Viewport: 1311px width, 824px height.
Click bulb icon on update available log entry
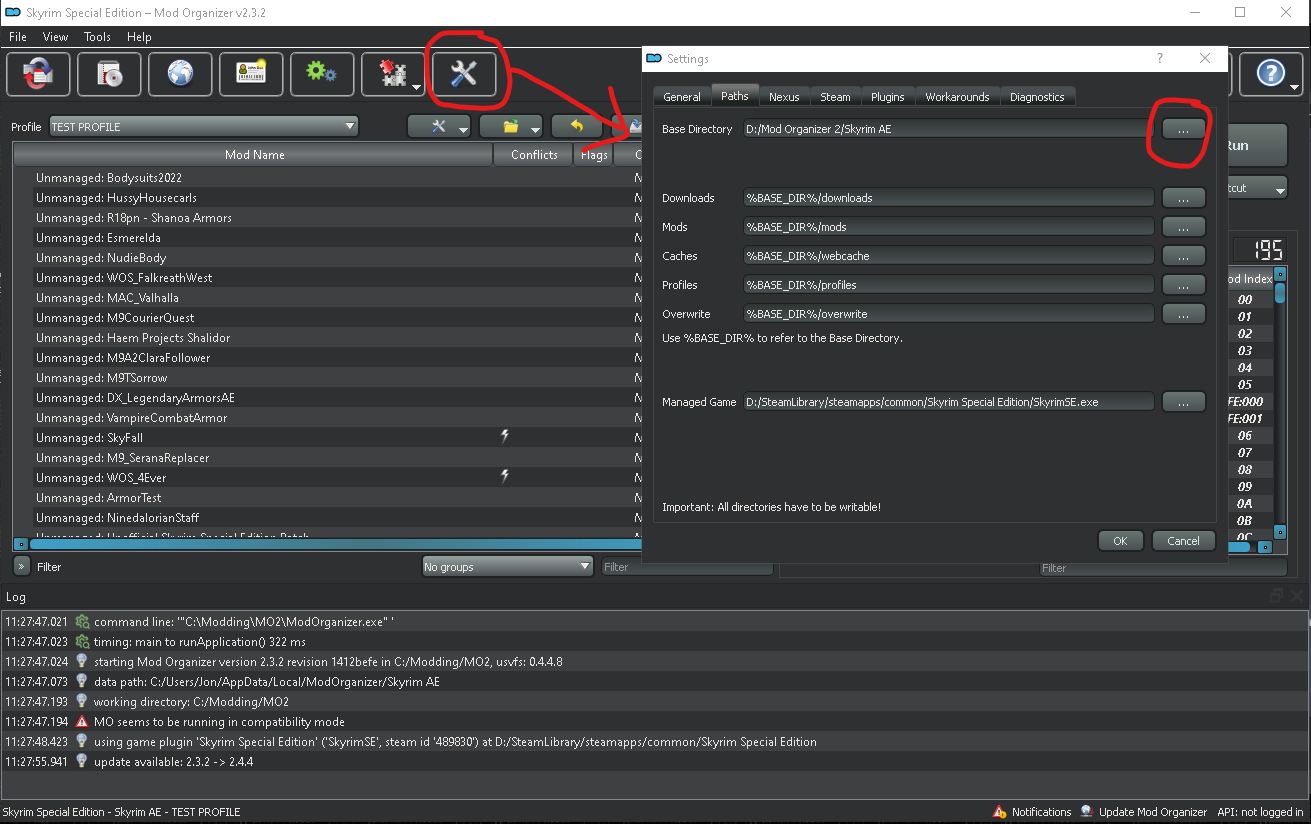tap(82, 762)
